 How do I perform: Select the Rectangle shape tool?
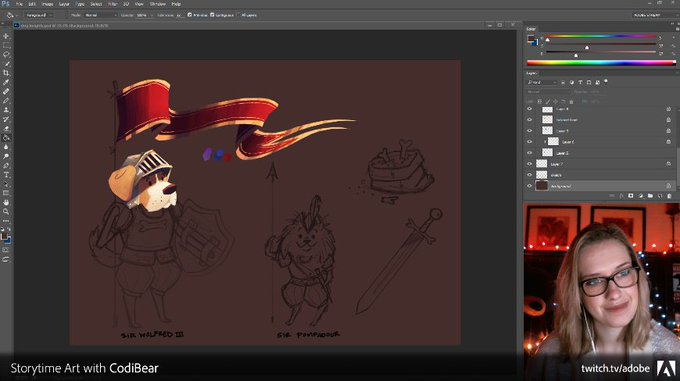point(6,193)
